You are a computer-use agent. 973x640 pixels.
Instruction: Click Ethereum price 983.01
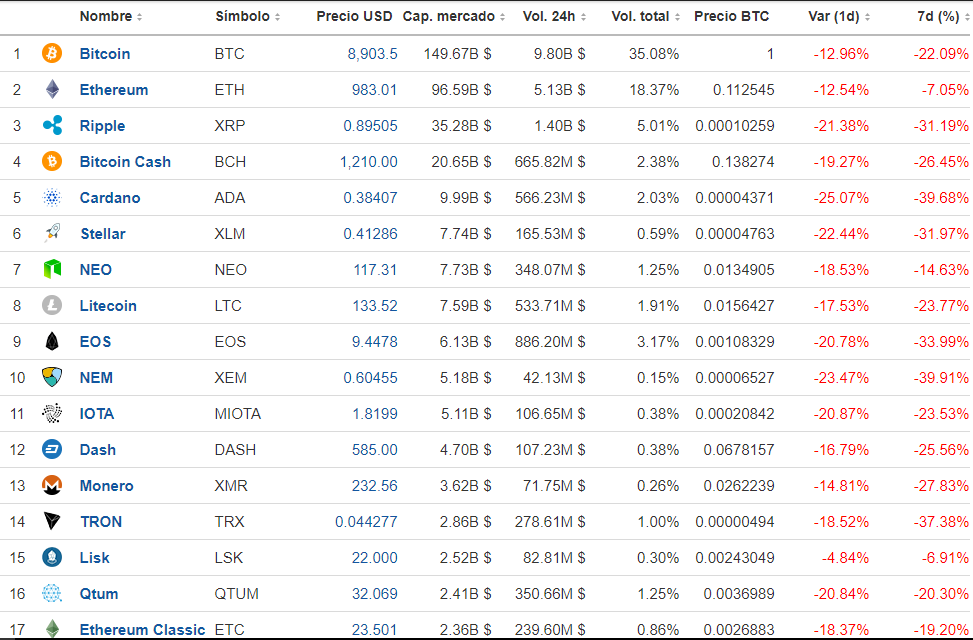[x=374, y=90]
